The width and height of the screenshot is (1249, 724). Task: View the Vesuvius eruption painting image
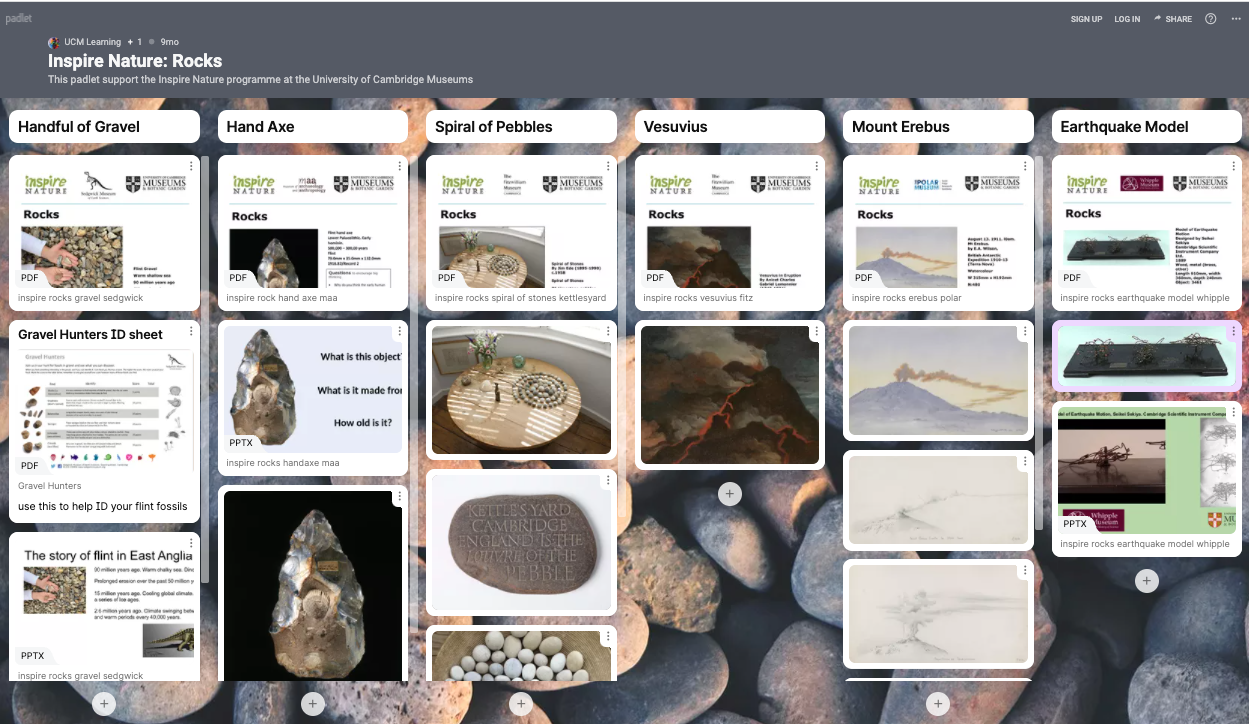tap(730, 395)
